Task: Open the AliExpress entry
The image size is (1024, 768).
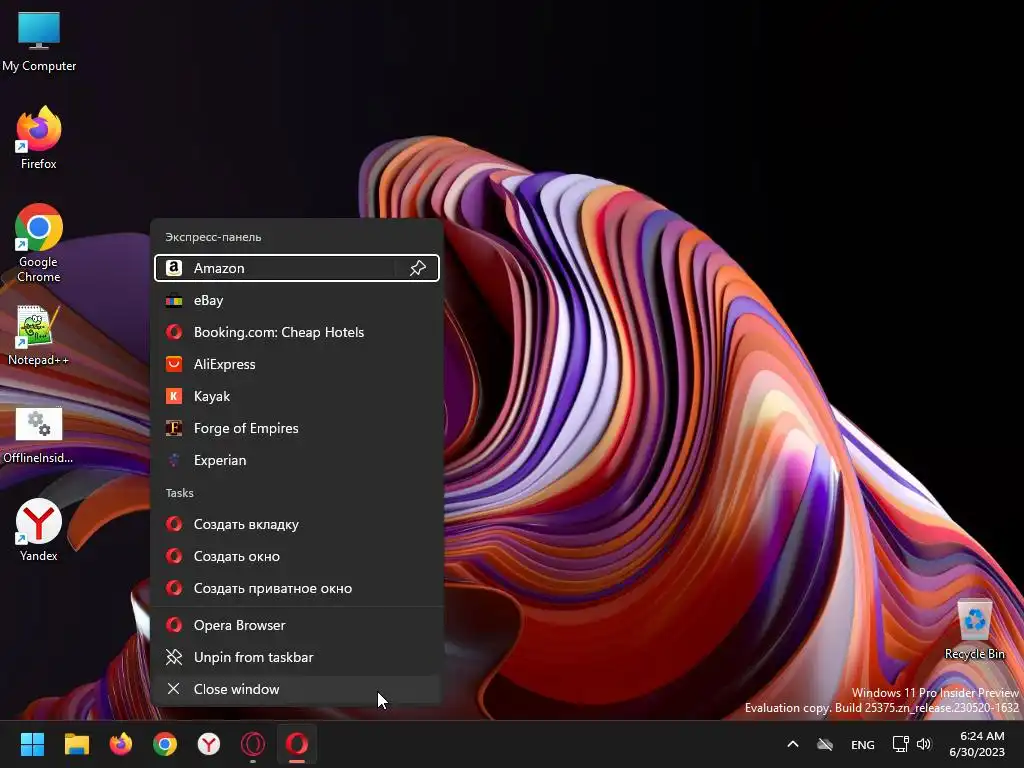Action: coord(296,364)
